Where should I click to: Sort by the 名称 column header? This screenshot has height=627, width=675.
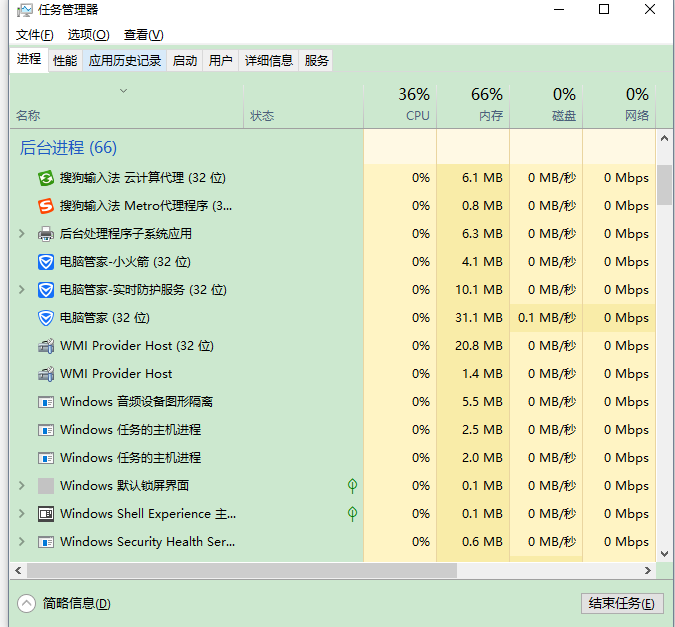pos(127,106)
